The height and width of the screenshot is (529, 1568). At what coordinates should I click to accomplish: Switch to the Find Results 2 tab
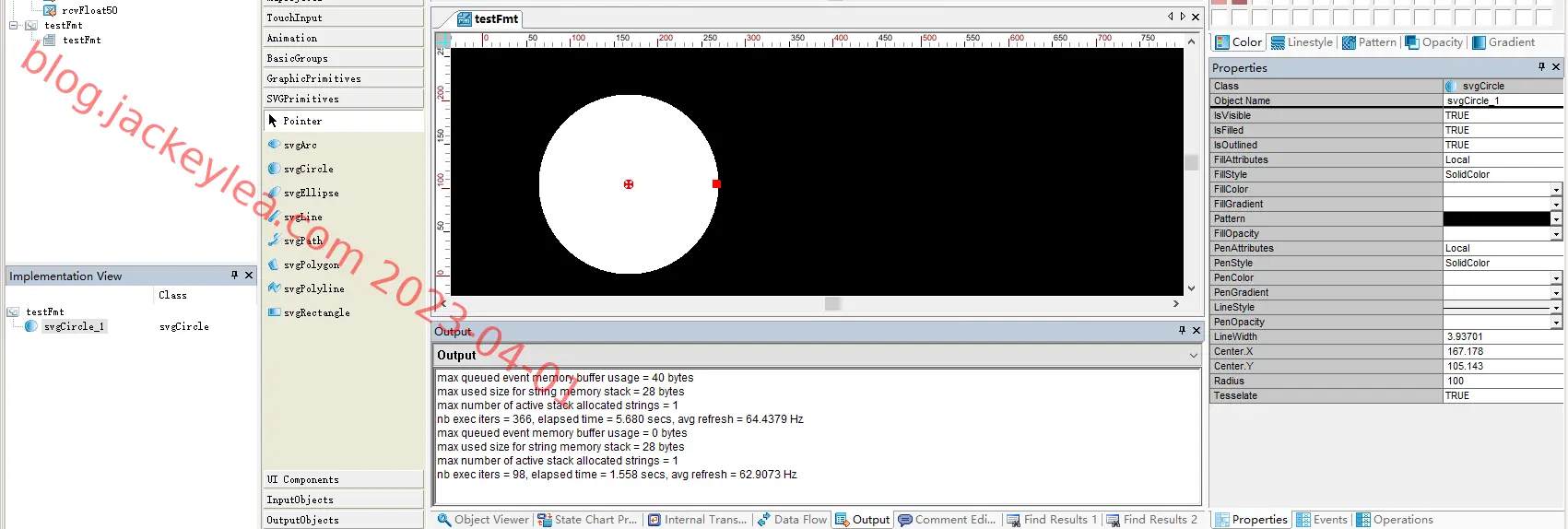click(x=1151, y=520)
